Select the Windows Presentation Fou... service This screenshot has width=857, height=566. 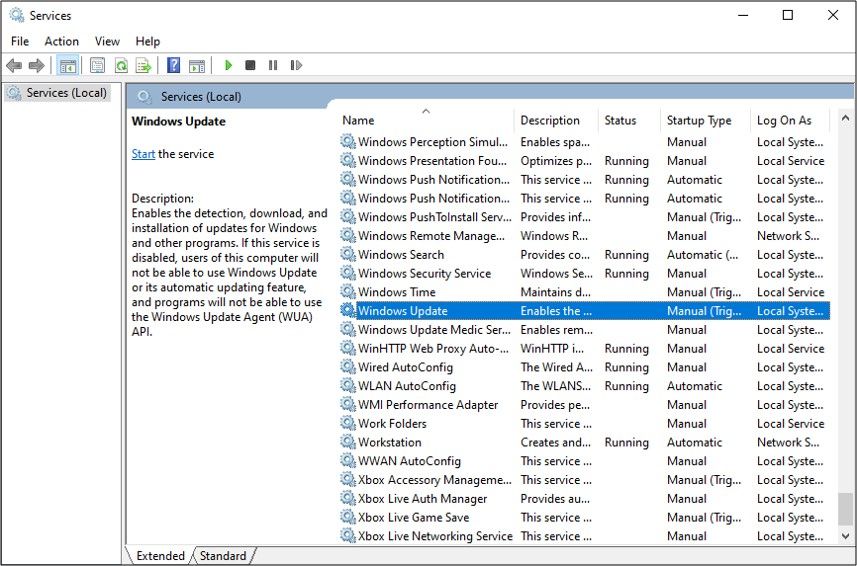(x=584, y=161)
